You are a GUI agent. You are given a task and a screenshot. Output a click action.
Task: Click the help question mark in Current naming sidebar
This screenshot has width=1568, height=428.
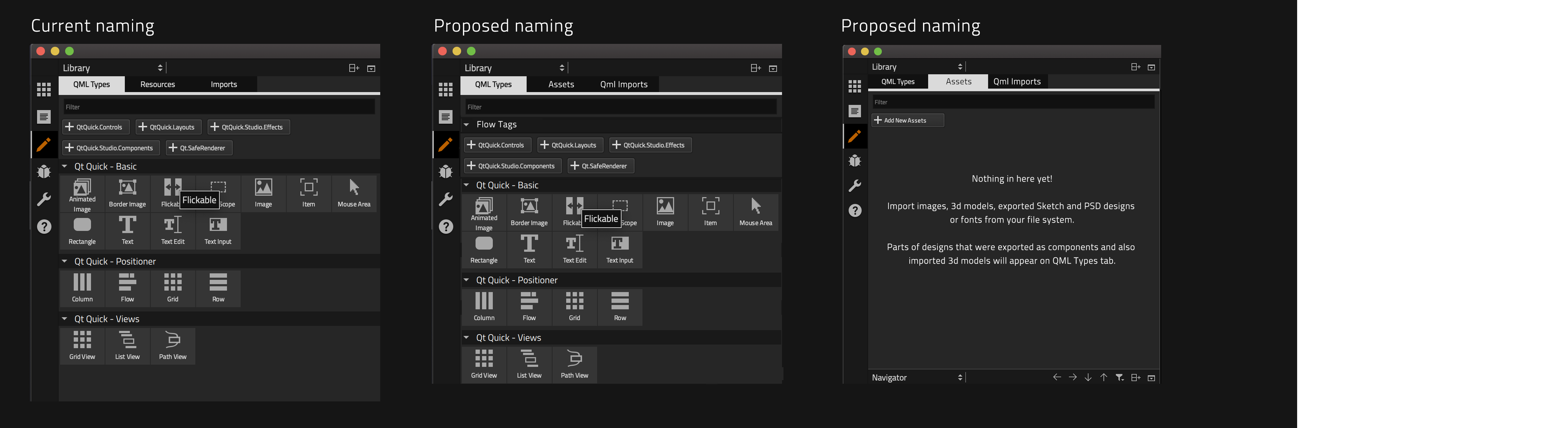coord(44,227)
